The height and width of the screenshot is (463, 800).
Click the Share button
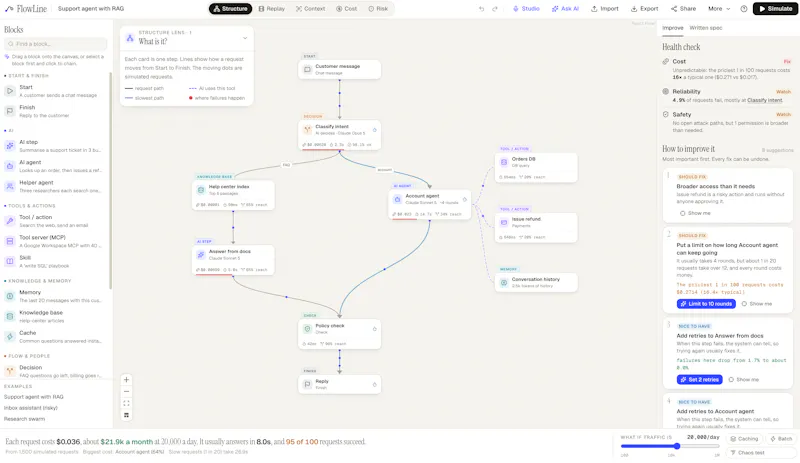click(x=683, y=9)
